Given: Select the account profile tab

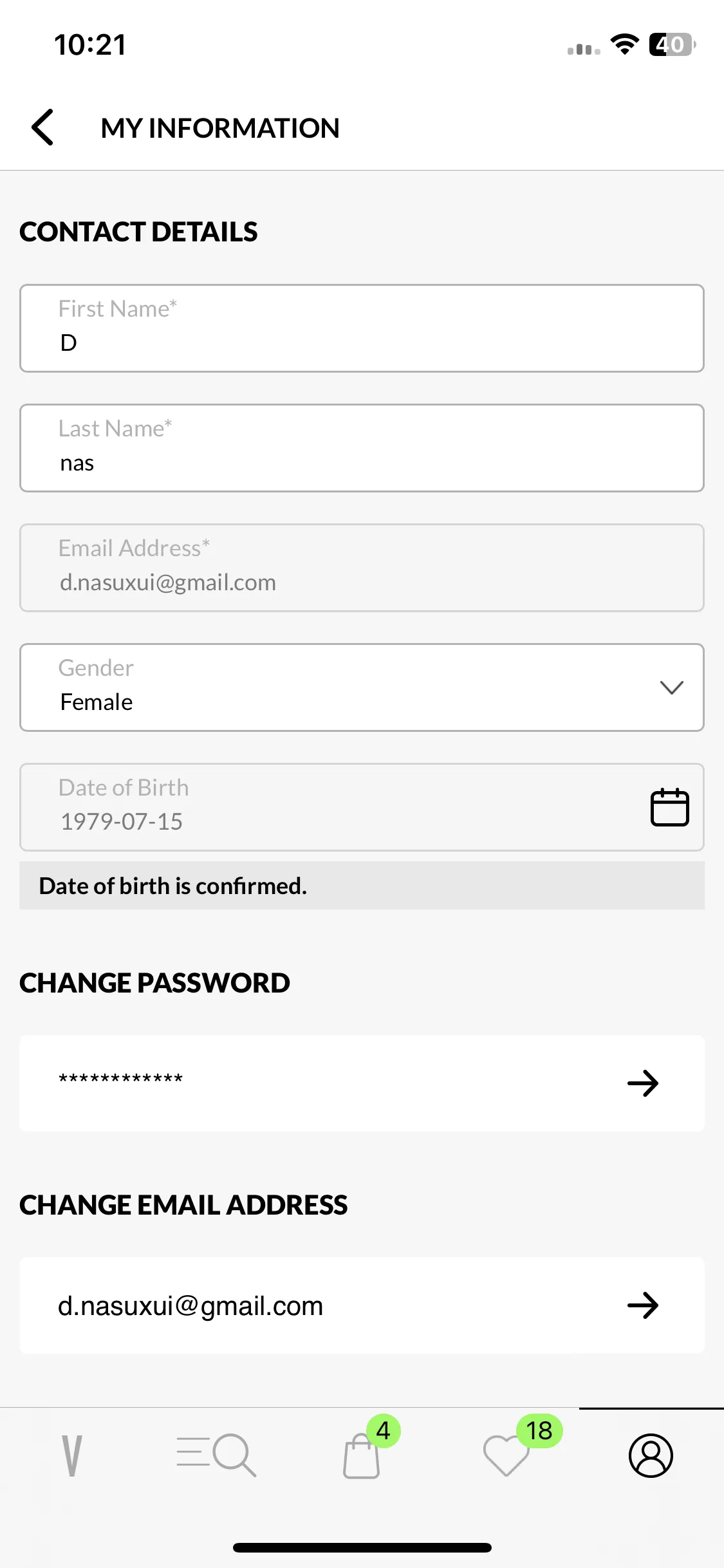Looking at the screenshot, I should pyautogui.click(x=651, y=1455).
